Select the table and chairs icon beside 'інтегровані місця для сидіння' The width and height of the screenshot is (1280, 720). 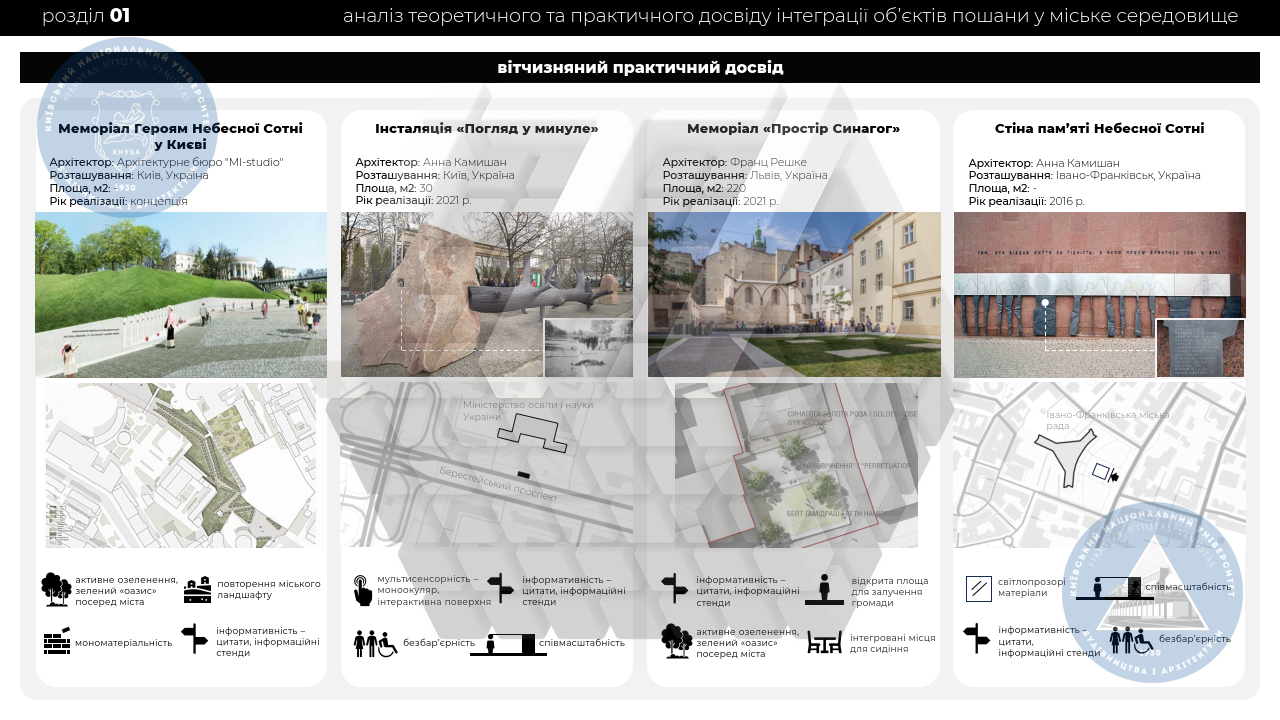[824, 642]
